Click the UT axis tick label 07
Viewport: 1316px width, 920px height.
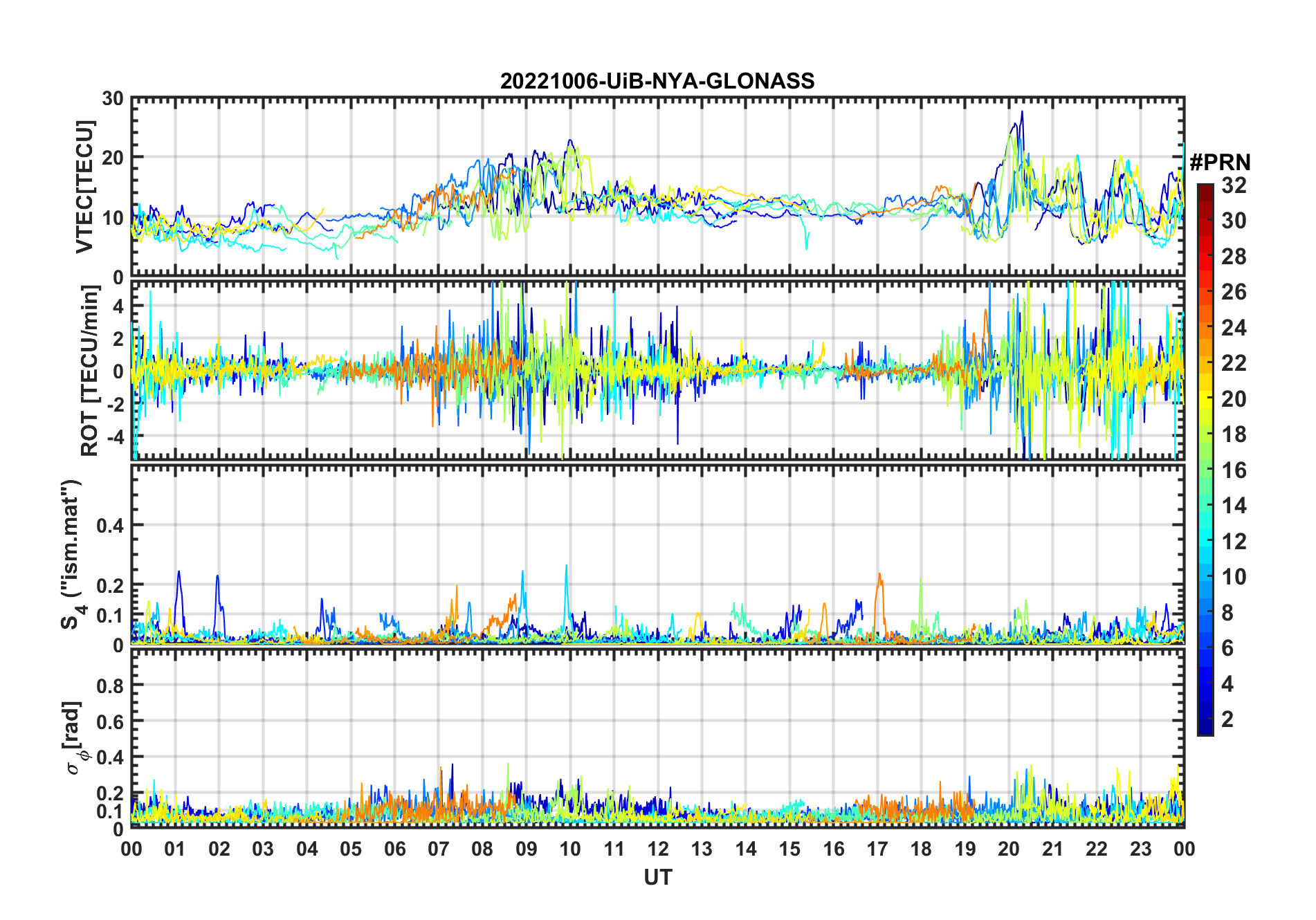pyautogui.click(x=439, y=849)
